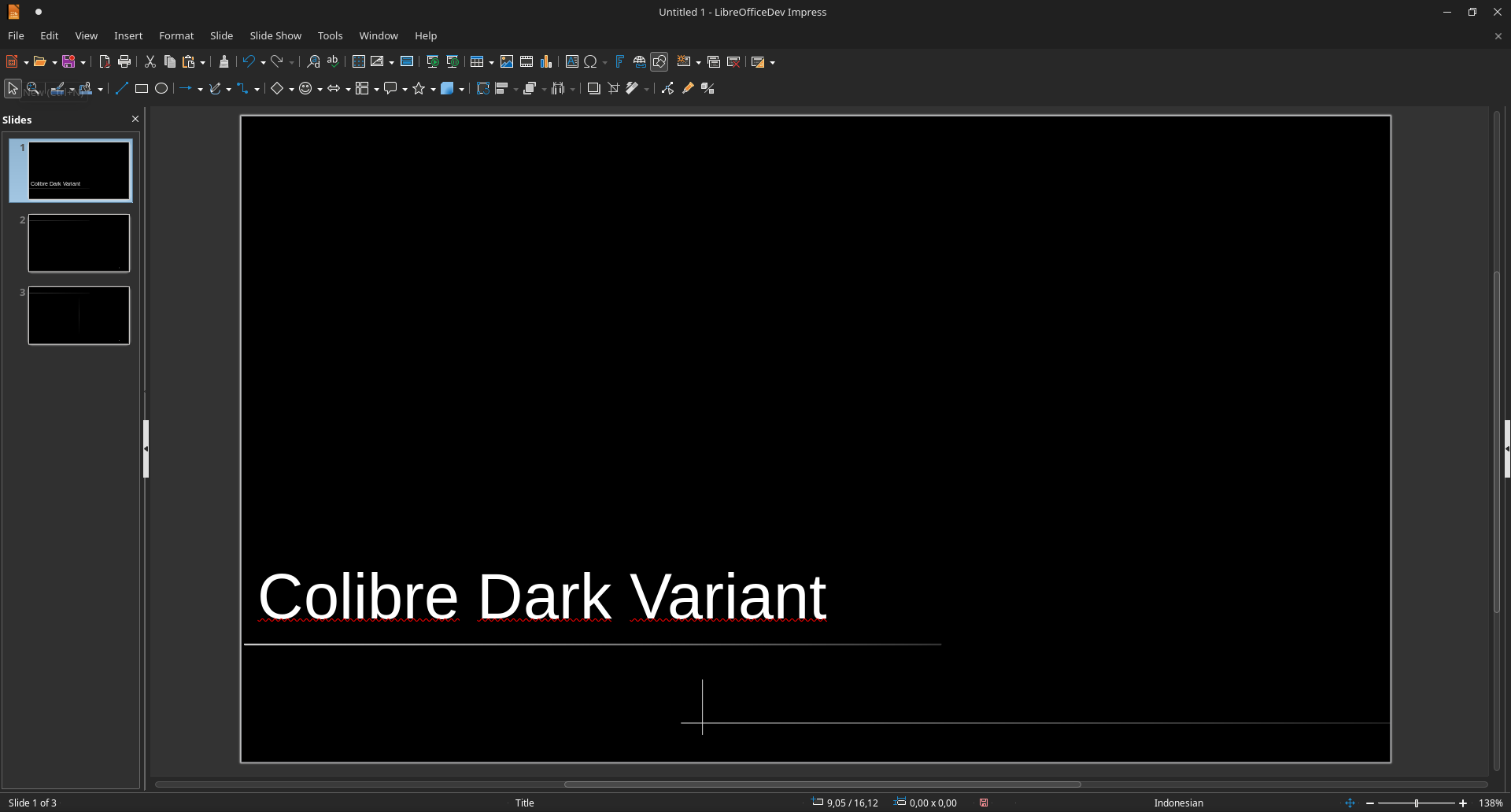Toggle Edit Points mode
The width and height of the screenshot is (1511, 812).
coord(667,89)
